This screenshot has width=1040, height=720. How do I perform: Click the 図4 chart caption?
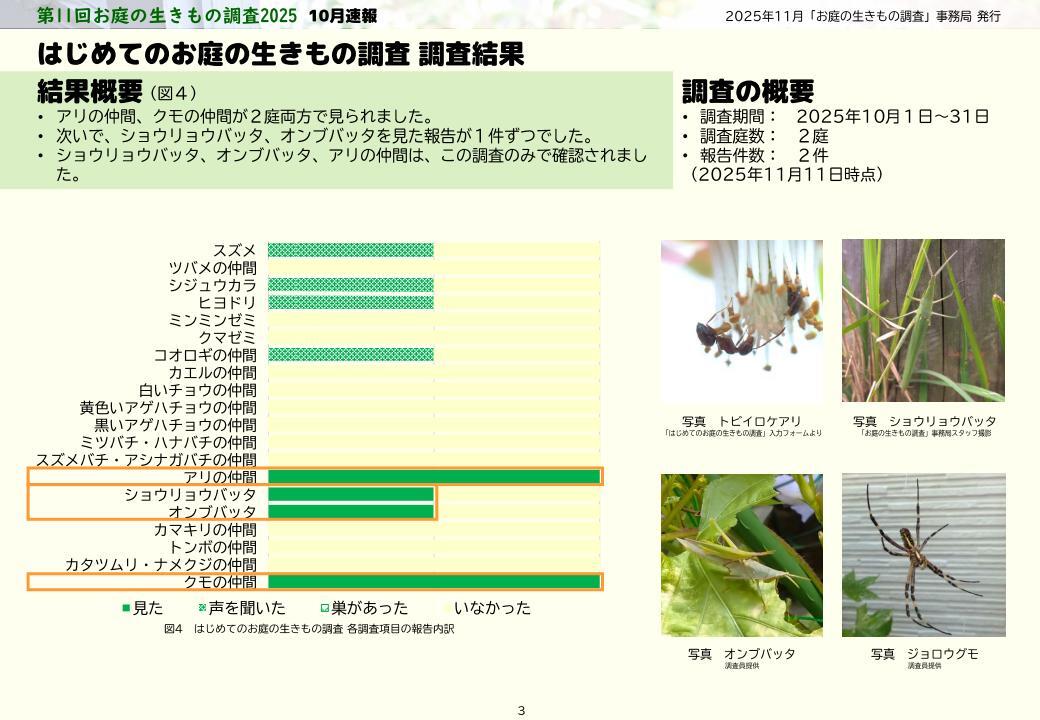tap(309, 629)
